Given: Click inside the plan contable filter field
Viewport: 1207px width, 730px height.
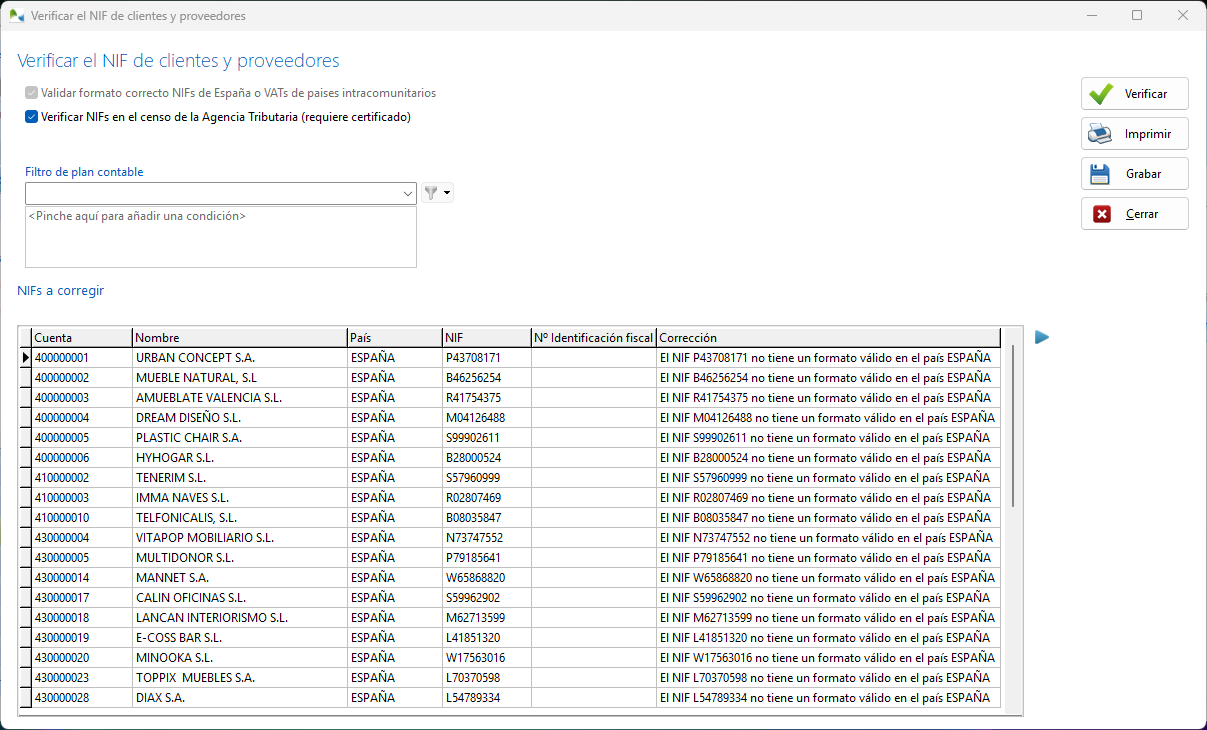Looking at the screenshot, I should coord(200,192).
